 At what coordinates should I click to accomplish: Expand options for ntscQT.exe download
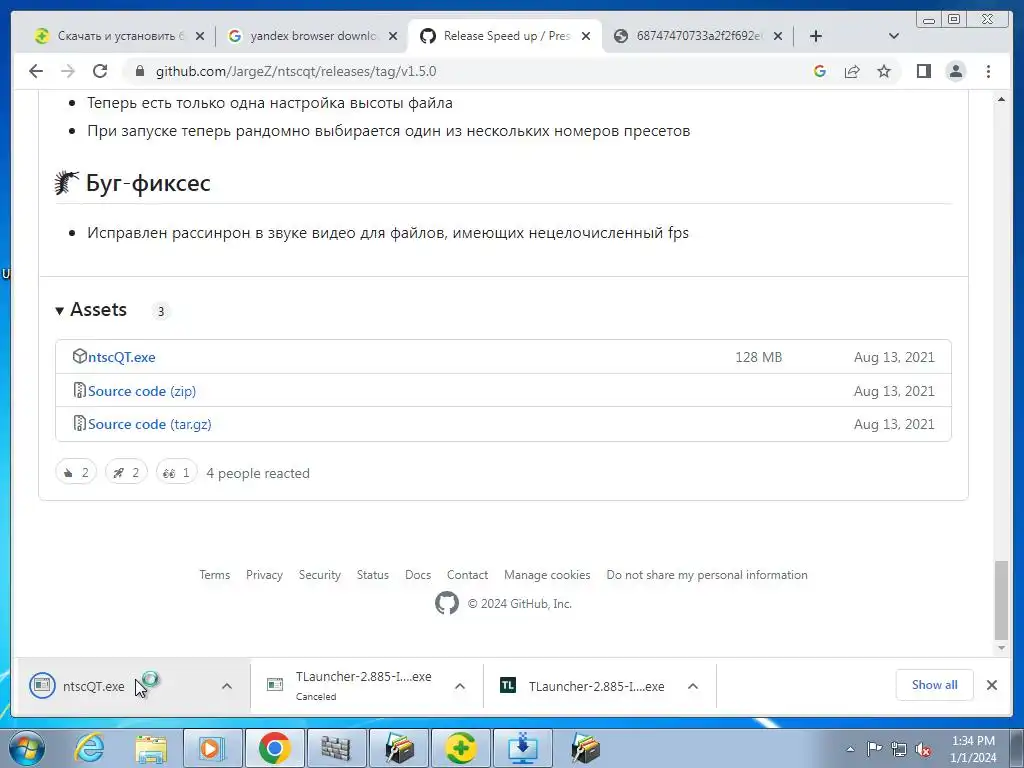[227, 686]
